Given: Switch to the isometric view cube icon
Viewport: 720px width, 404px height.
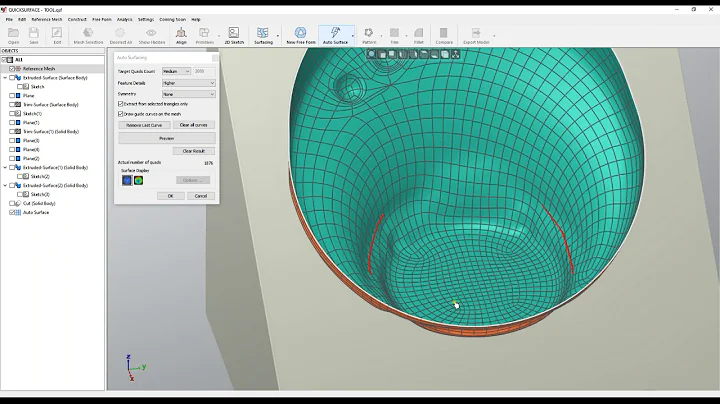Looking at the screenshot, I should tap(445, 54).
